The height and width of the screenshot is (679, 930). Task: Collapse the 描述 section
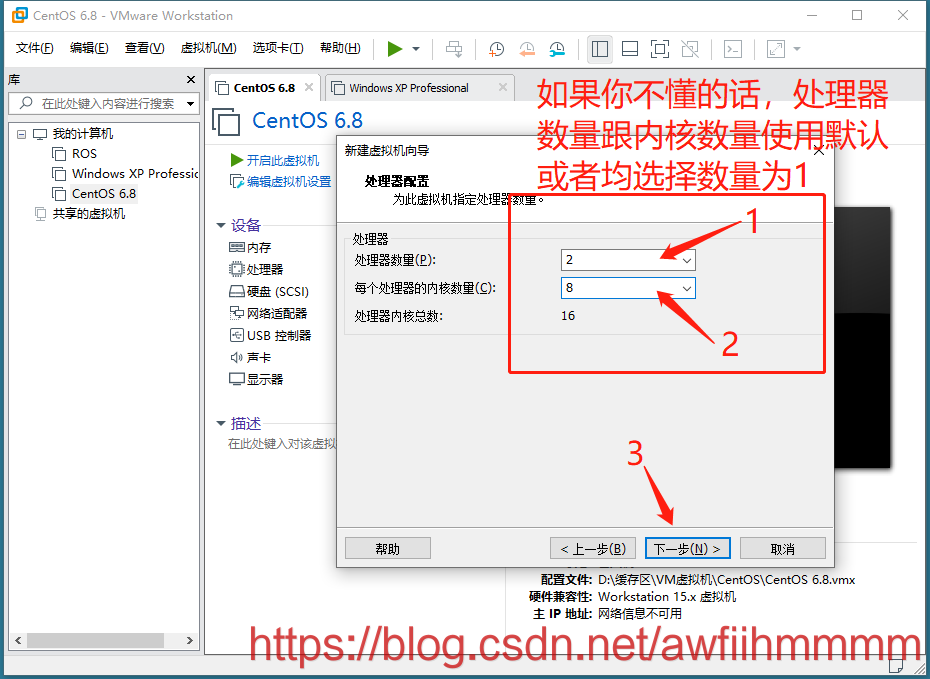click(221, 423)
